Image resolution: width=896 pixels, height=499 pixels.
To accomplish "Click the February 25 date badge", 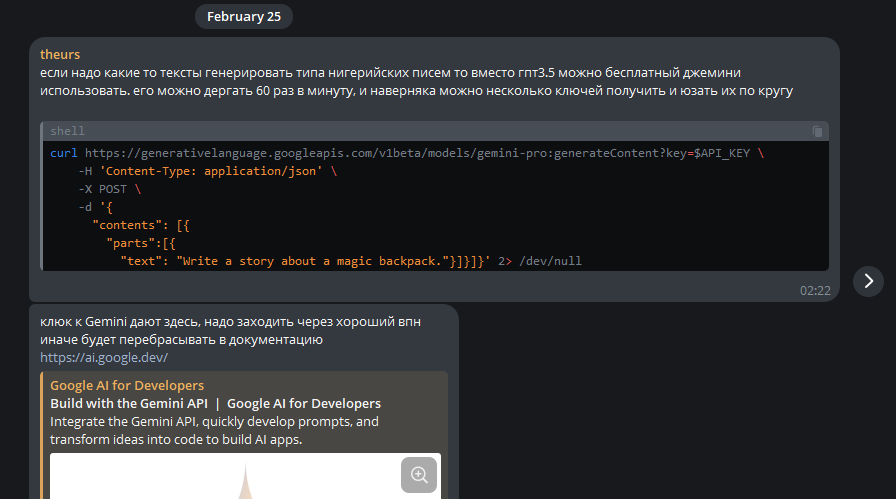I will coord(244,17).
